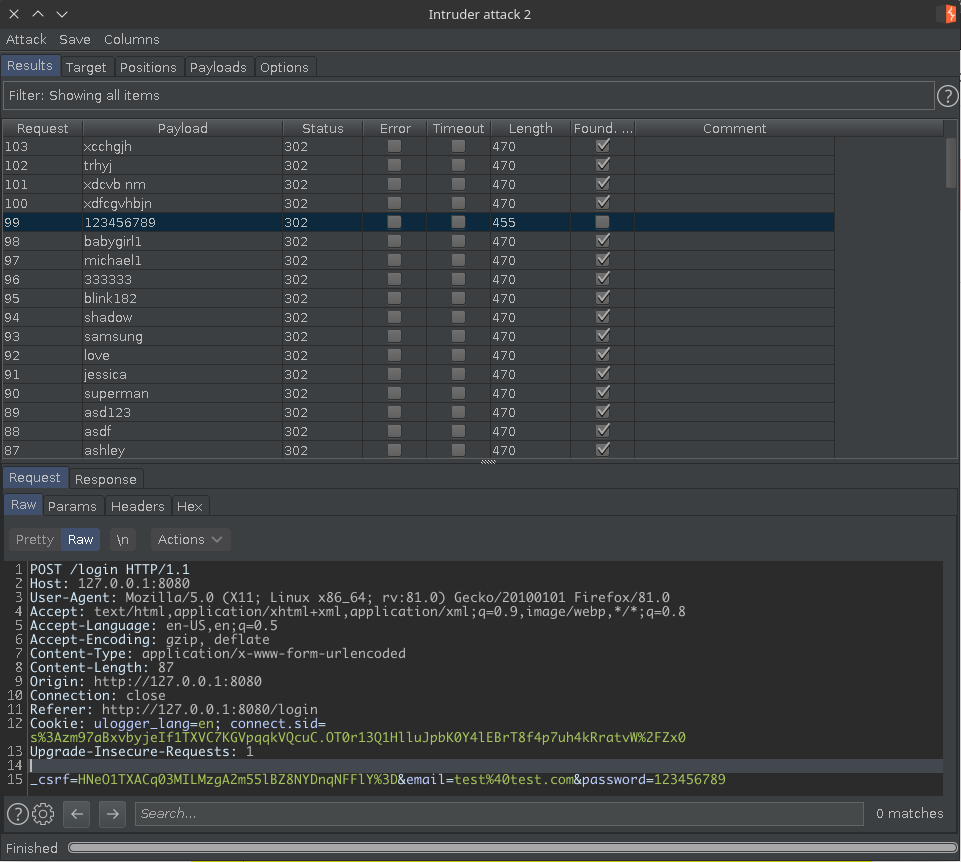Screen dimensions: 961x862
Task: Switch to the Response tab
Action: coord(105,479)
